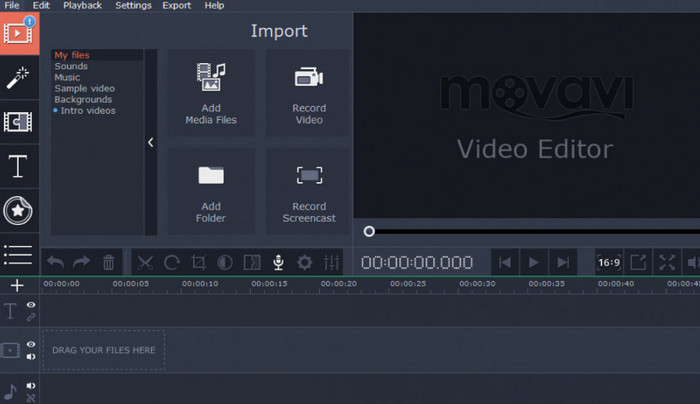Undo the last action
700x404 pixels.
click(x=55, y=262)
